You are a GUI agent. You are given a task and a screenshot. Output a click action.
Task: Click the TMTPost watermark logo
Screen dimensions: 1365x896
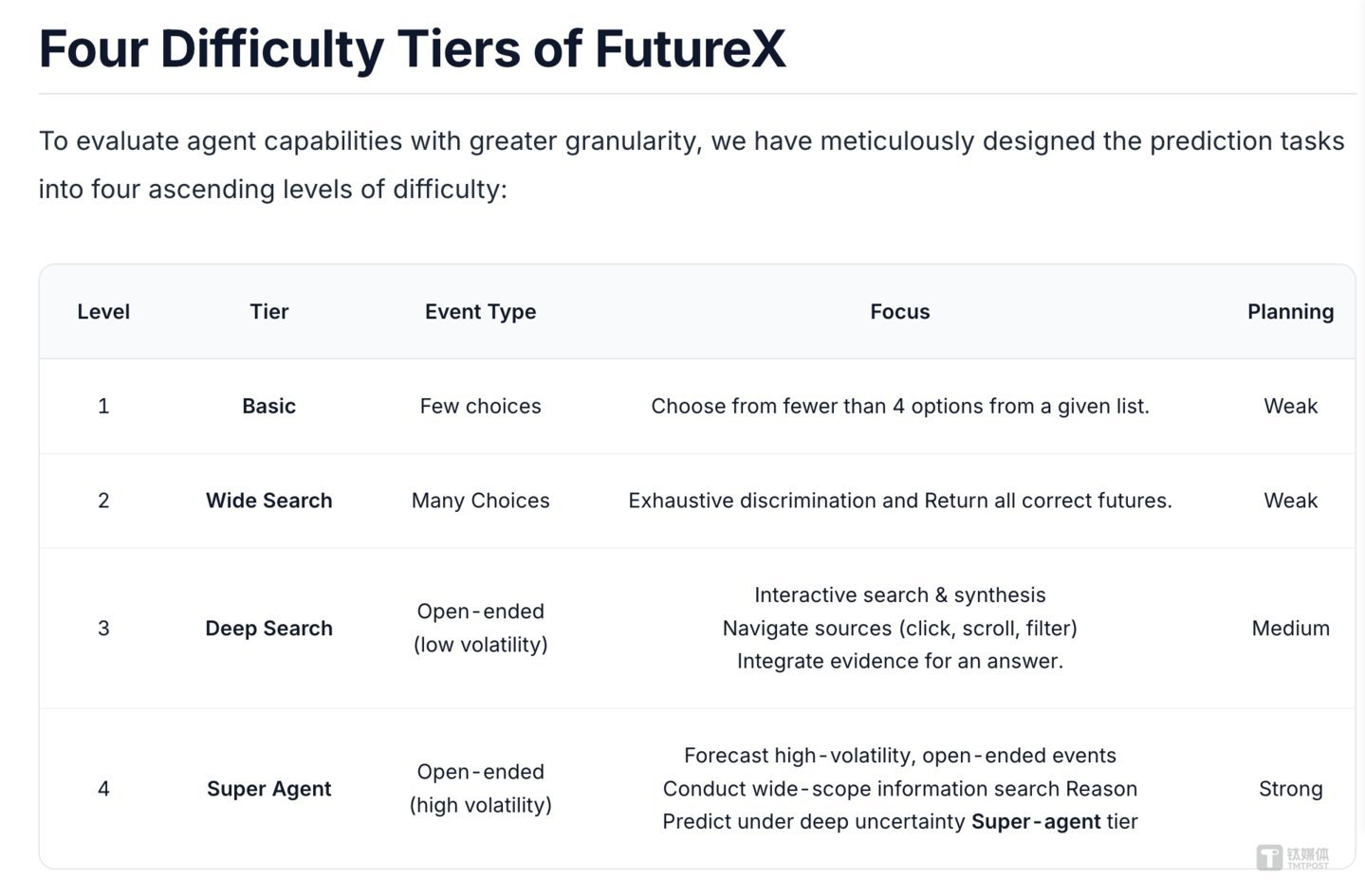point(1292,857)
